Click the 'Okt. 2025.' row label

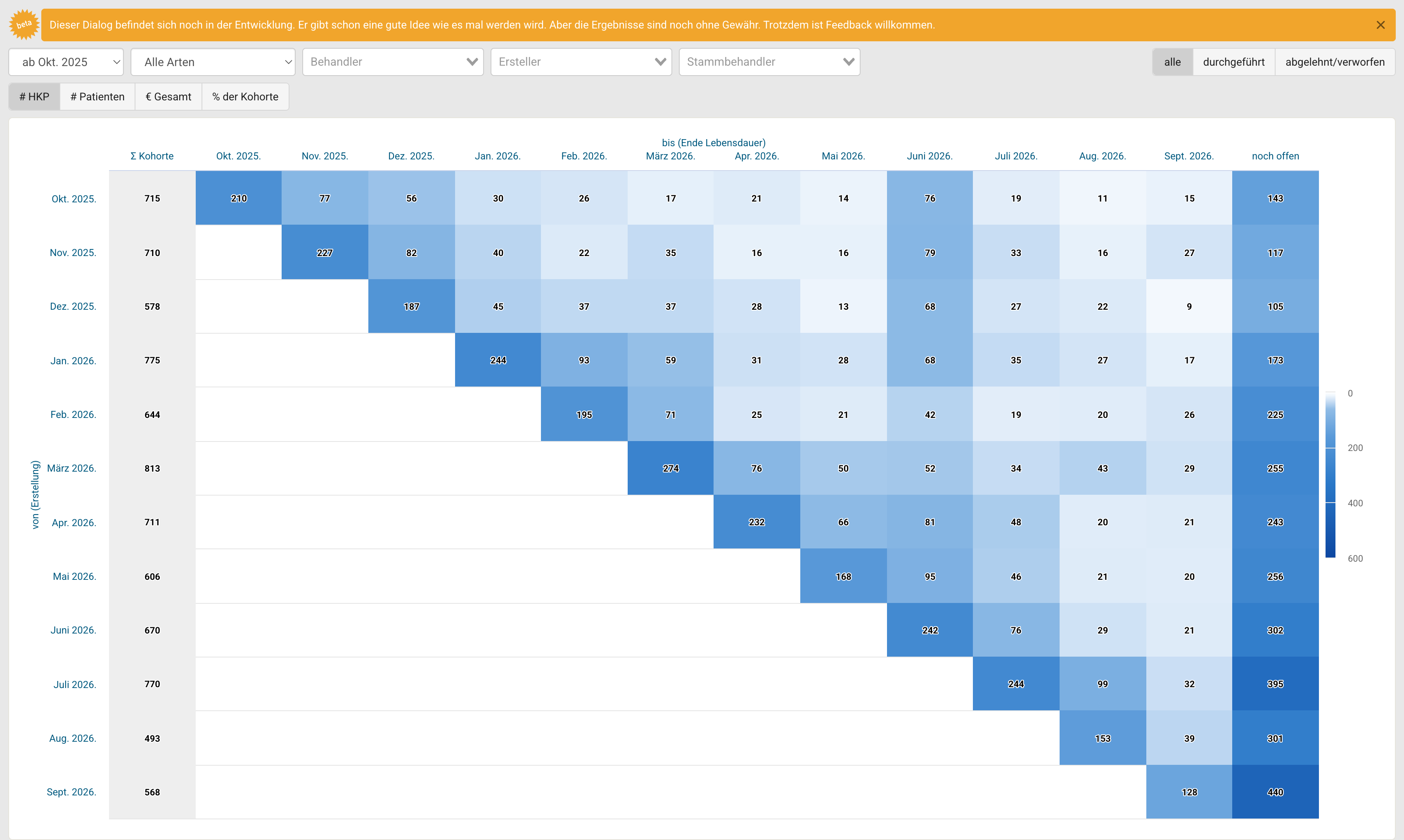74,199
